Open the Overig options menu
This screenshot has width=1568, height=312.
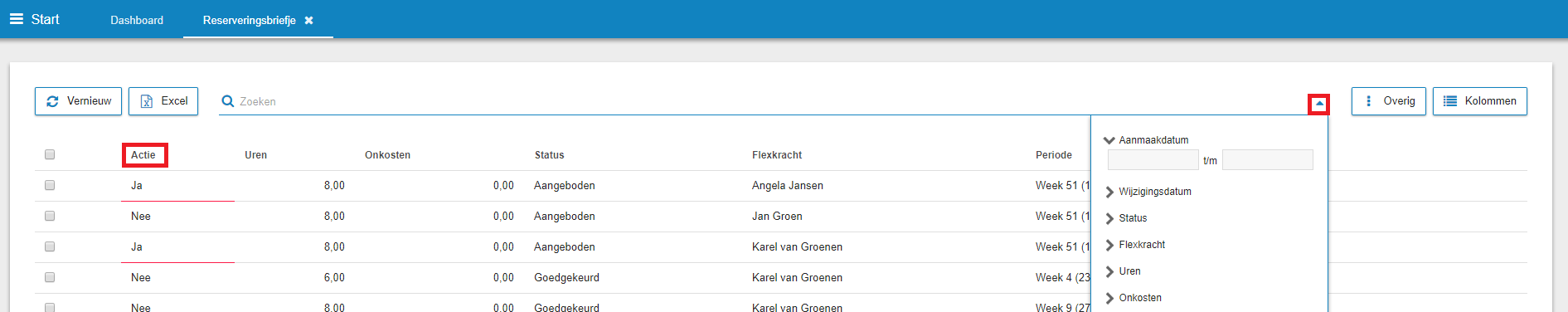(1389, 101)
